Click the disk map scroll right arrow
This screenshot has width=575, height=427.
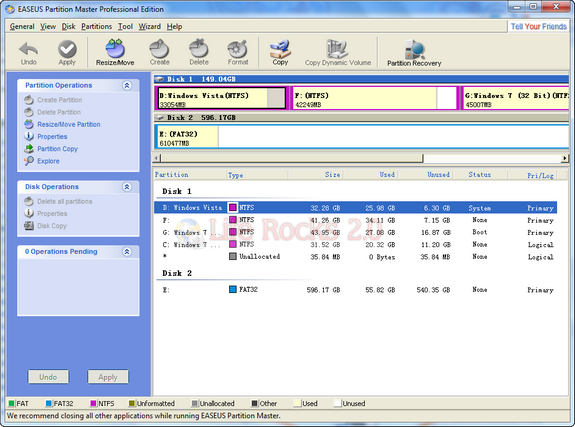(565, 158)
